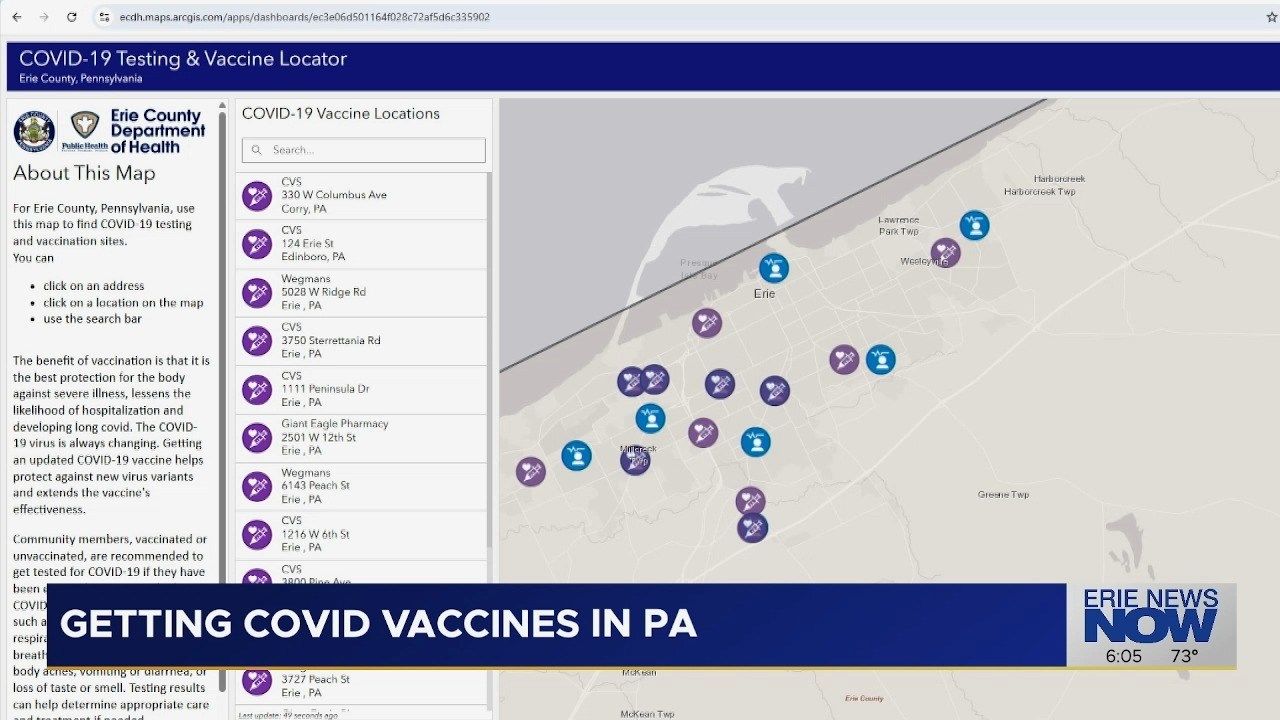Viewport: 1280px width, 720px height.
Task: Select Wegmans 5028 W Ridge Rd syringe icon
Action: pos(257,293)
